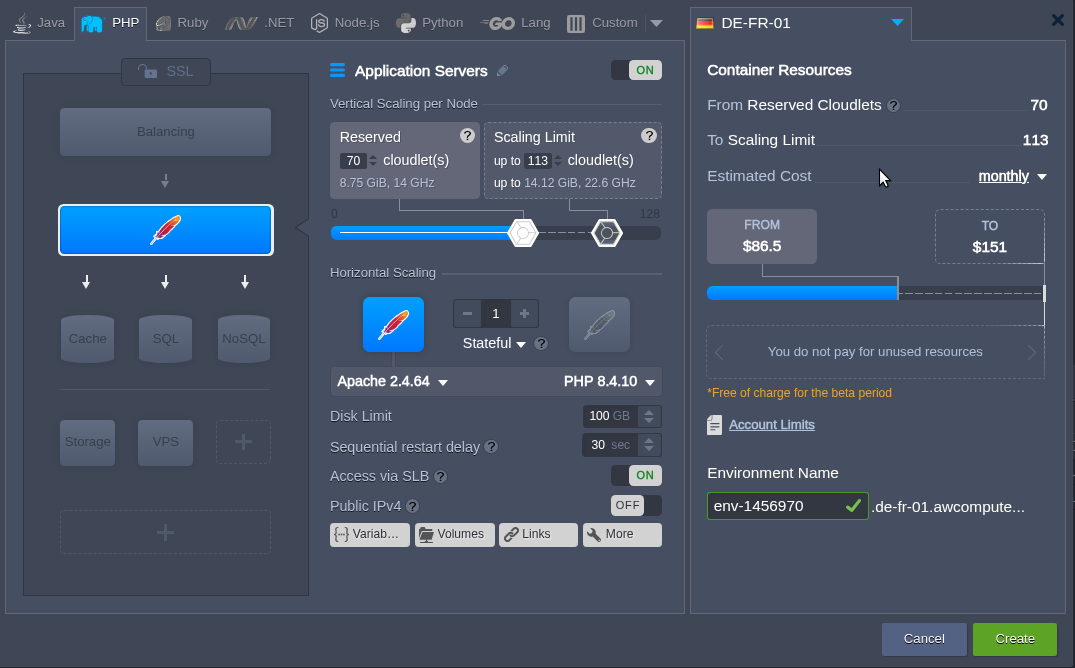Image resolution: width=1075 pixels, height=668 pixels.
Task: Open the Ruby tab
Action: coord(182,23)
